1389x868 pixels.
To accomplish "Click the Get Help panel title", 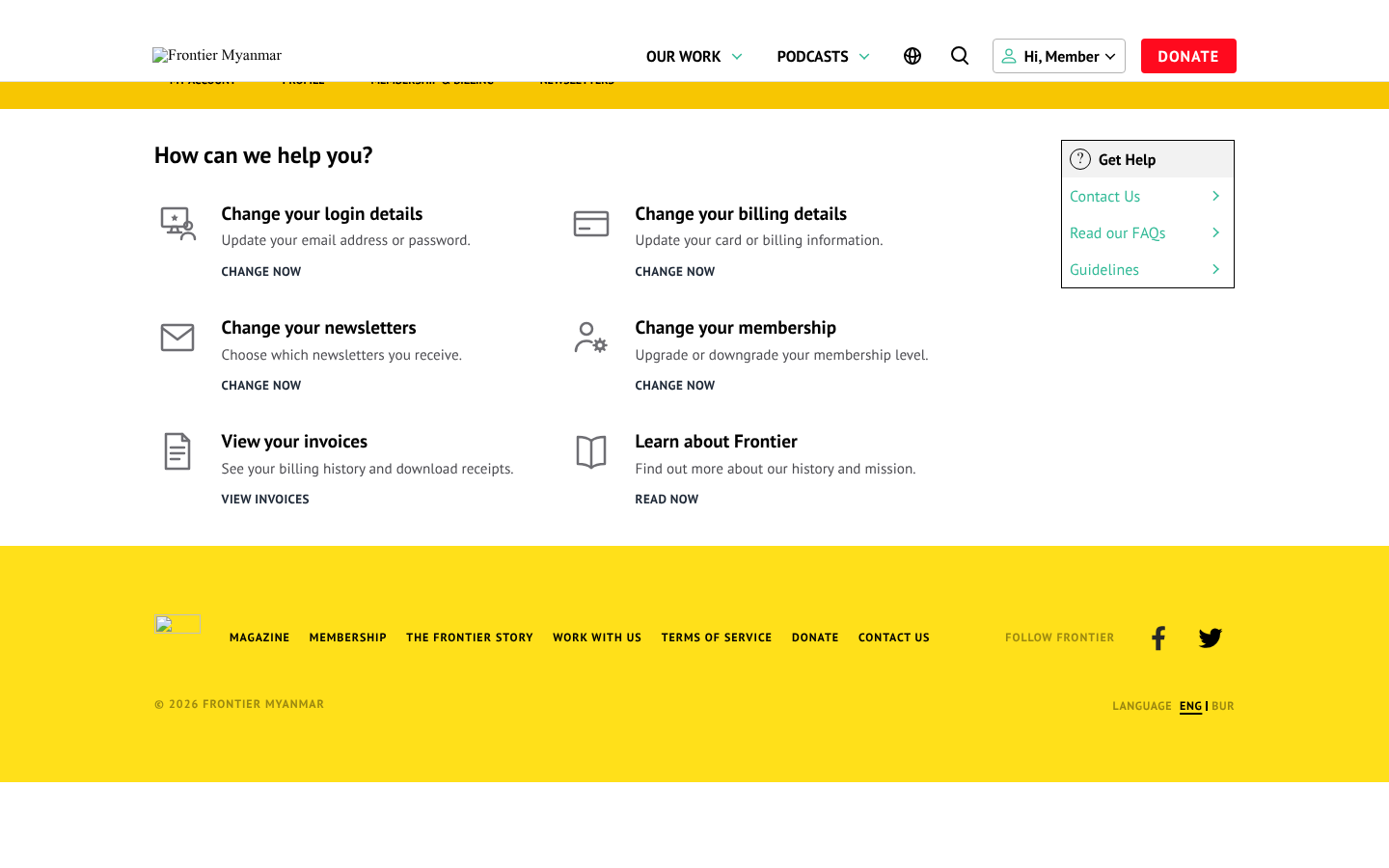I will click(x=1127, y=159).
